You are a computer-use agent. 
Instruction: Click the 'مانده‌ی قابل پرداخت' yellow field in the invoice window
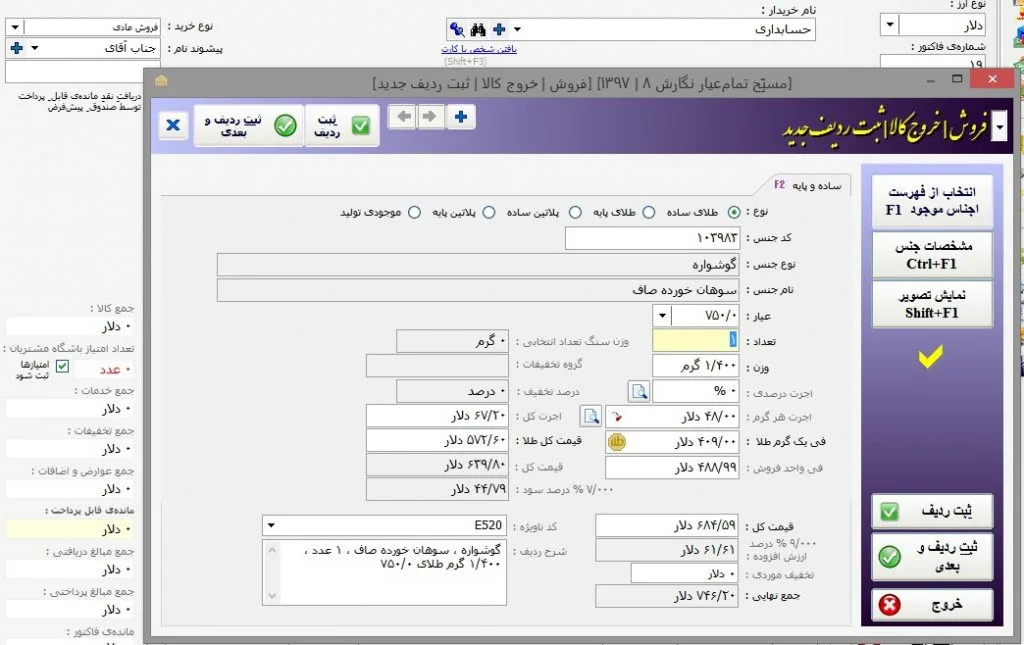coord(71,529)
